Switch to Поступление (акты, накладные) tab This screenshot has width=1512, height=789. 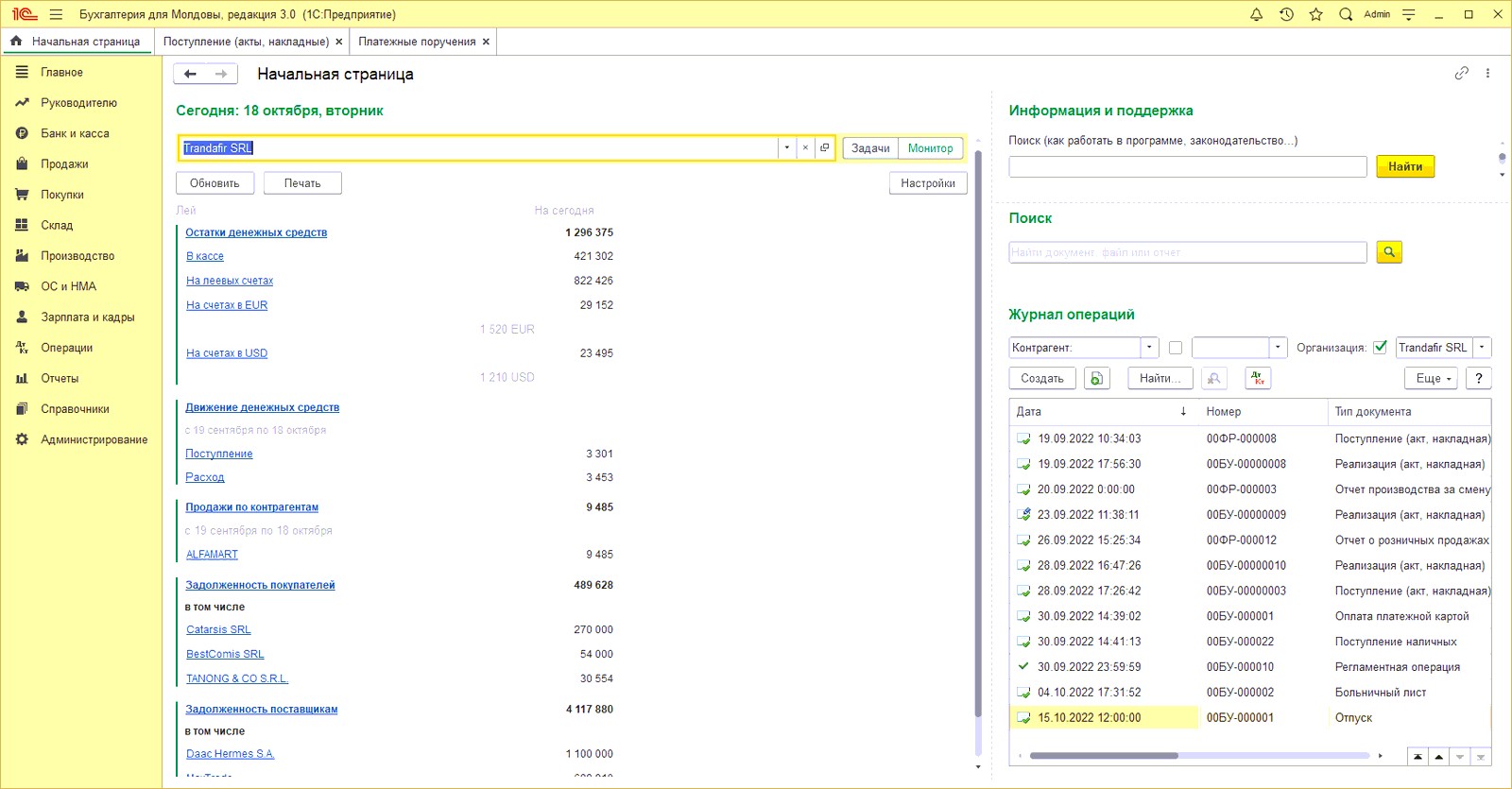[246, 42]
